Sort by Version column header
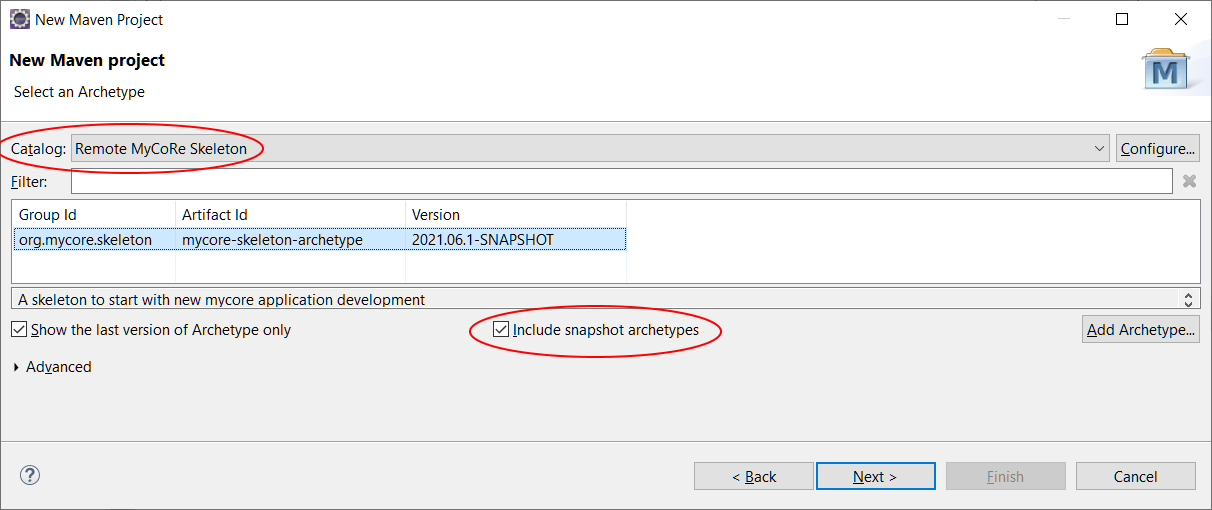Image resolution: width=1212 pixels, height=510 pixels. tap(516, 215)
